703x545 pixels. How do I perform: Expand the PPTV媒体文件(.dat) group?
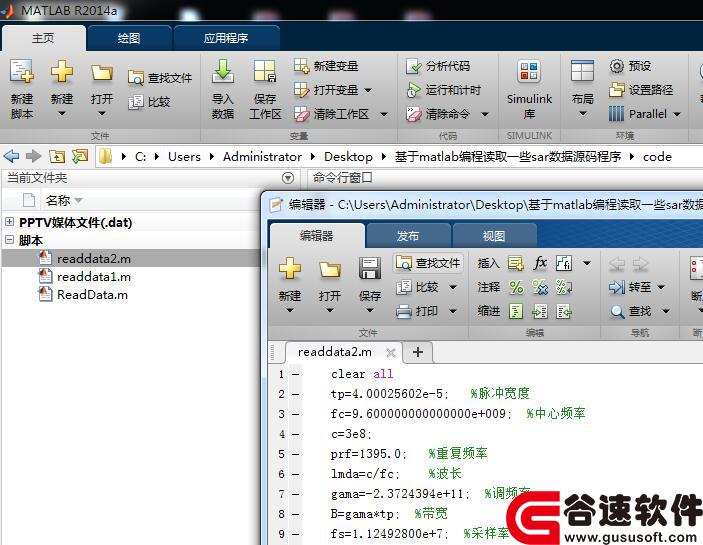[x=9, y=221]
